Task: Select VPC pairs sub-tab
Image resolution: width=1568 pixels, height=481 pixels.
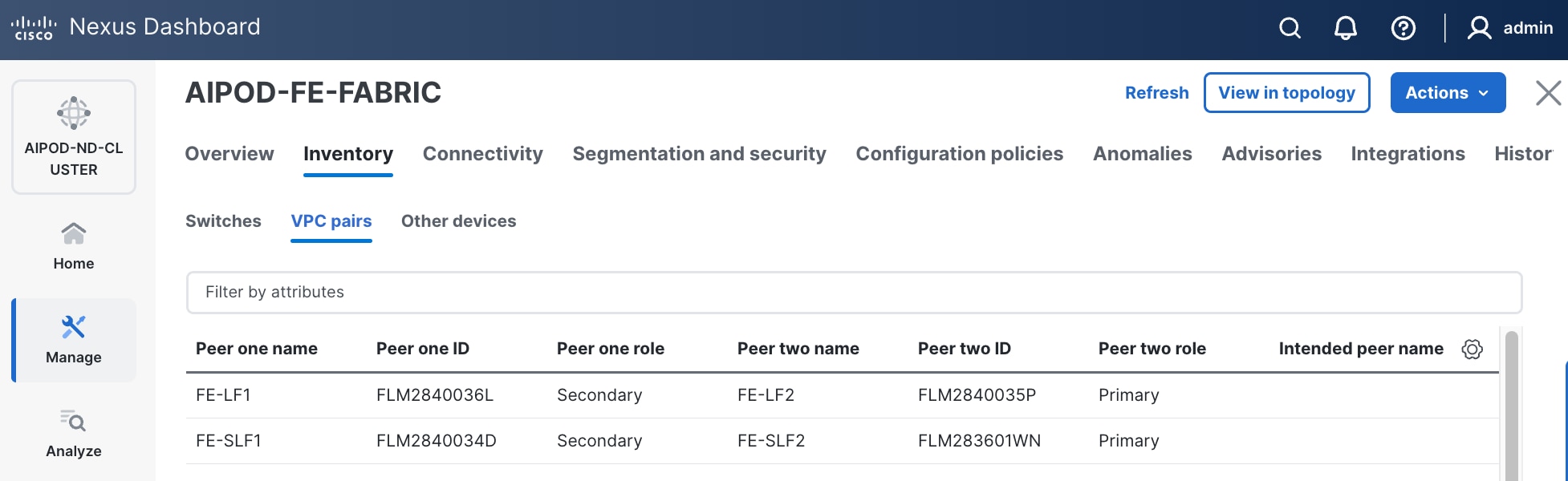Action: click(x=331, y=221)
